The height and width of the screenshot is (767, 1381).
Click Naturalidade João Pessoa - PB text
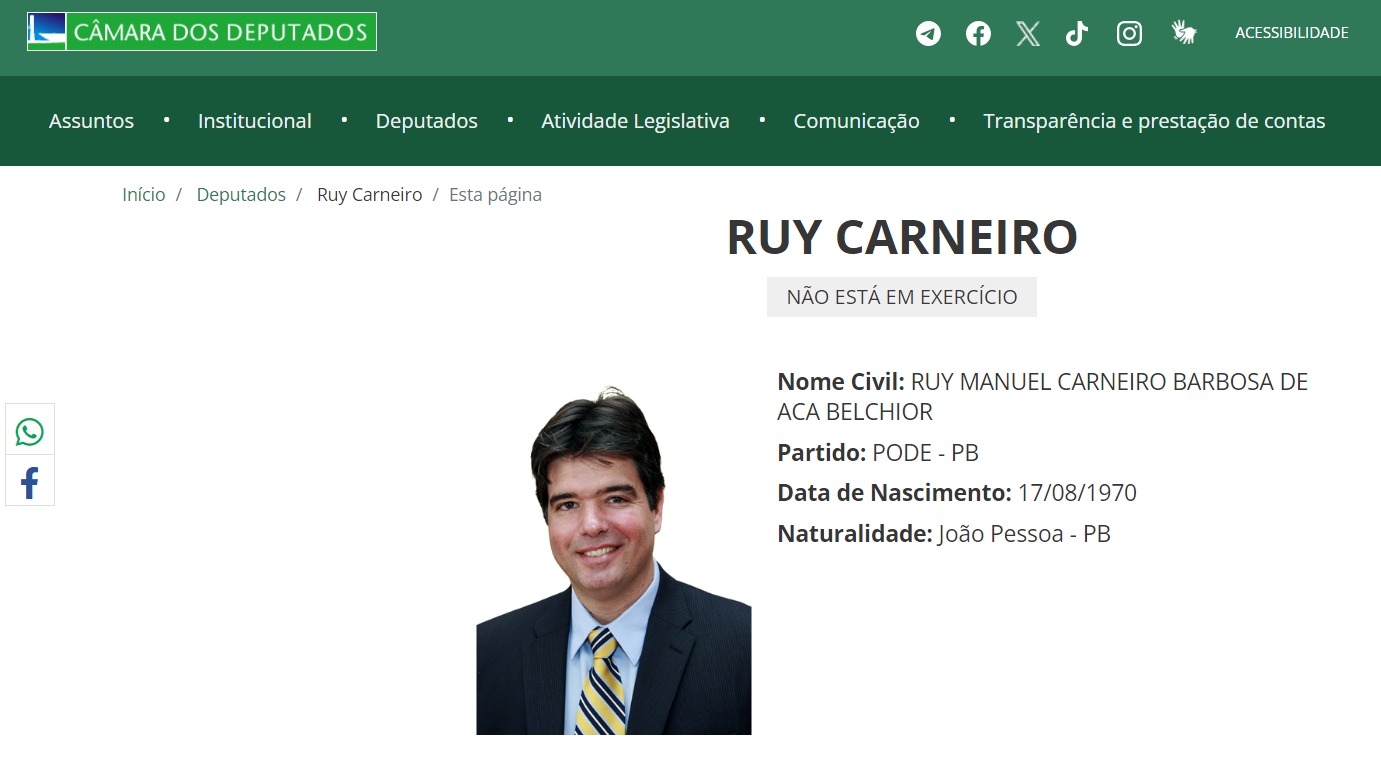point(944,534)
